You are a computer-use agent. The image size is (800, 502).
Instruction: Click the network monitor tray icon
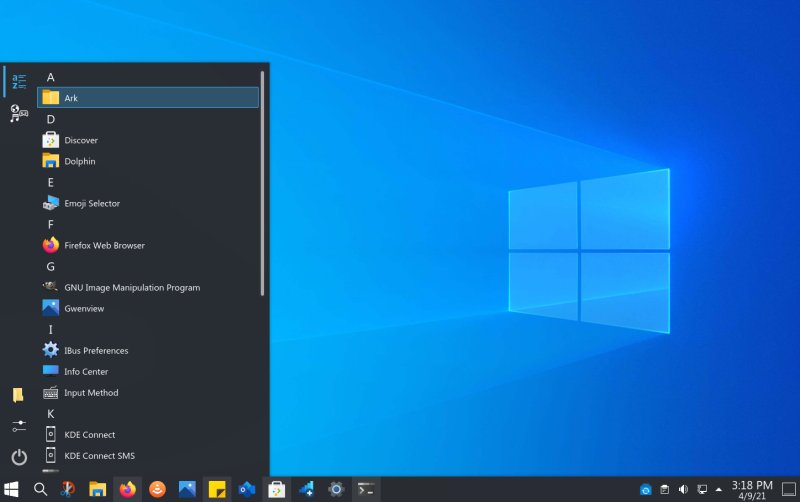tap(701, 489)
